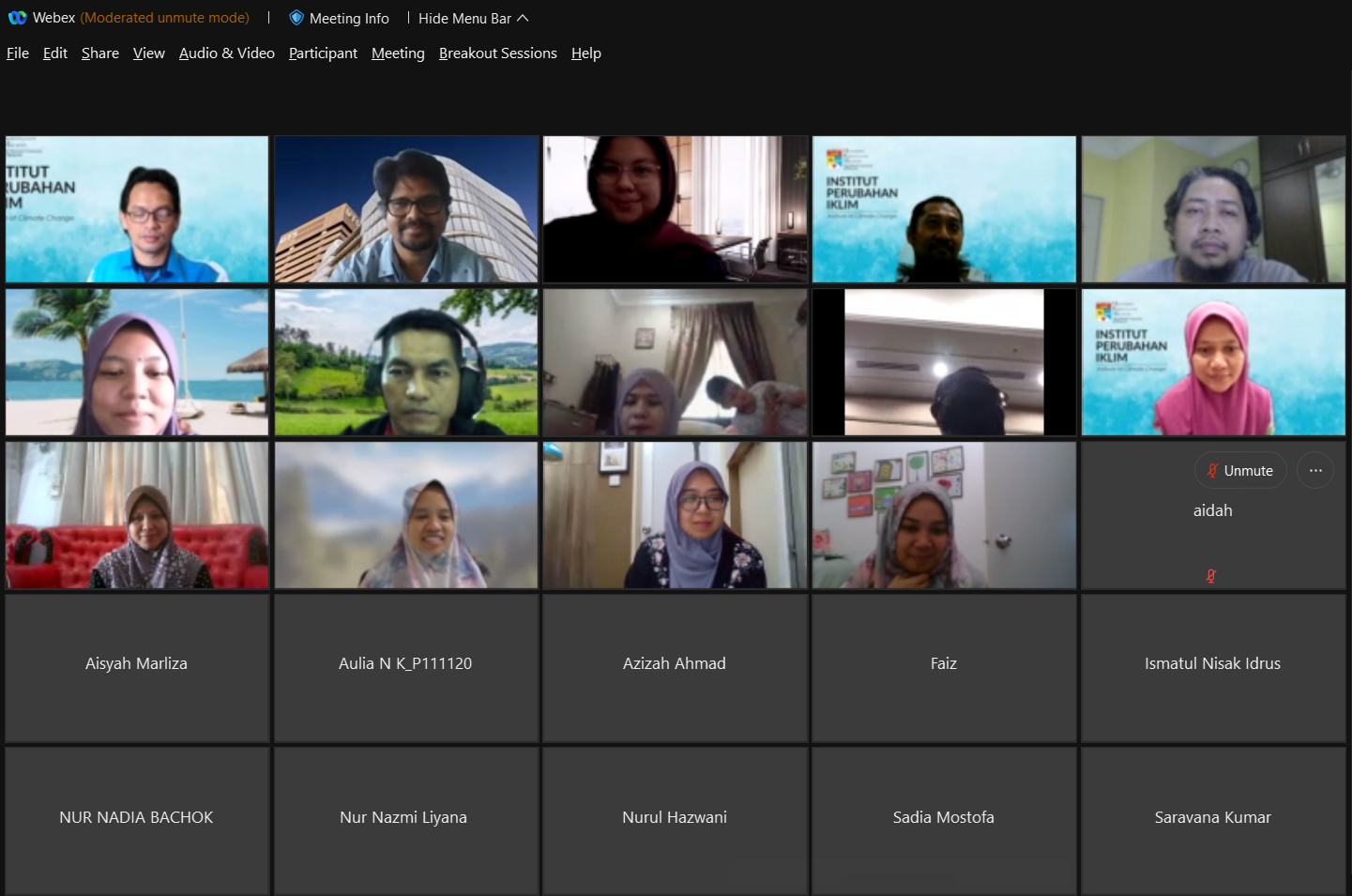Select Aisyah Marliza participant tile

tap(137, 668)
